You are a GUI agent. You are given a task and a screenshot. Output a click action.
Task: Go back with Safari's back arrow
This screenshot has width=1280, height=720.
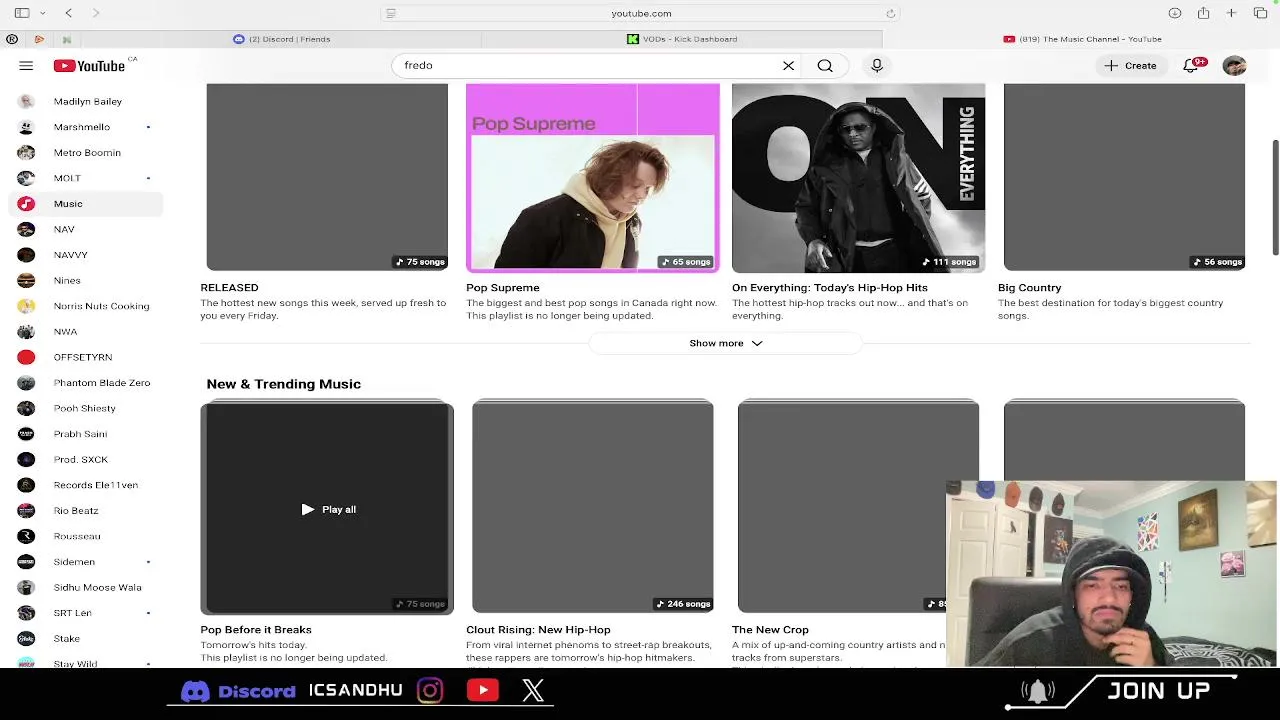pos(68,13)
